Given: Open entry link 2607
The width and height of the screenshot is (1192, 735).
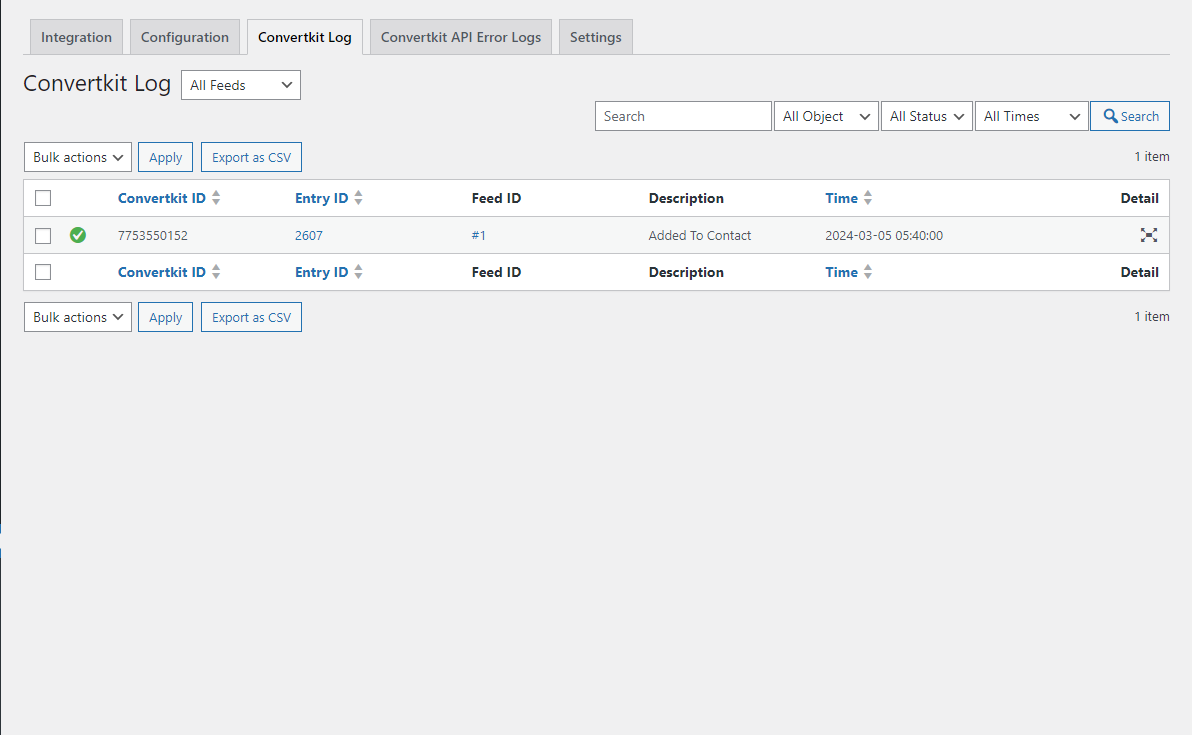Looking at the screenshot, I should coord(309,236).
